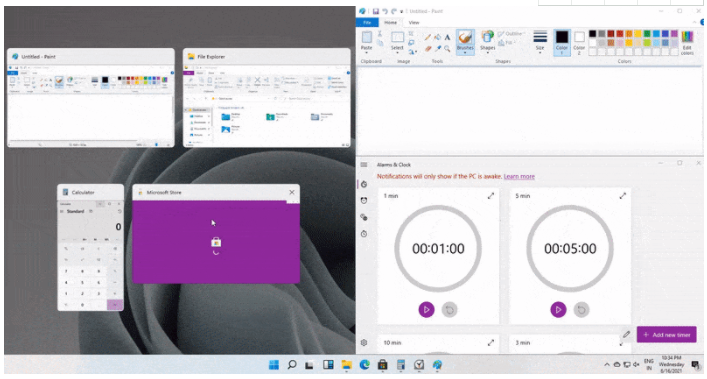Select the Text tool in Paint
Screen dimensions: 707x379
(447, 37)
